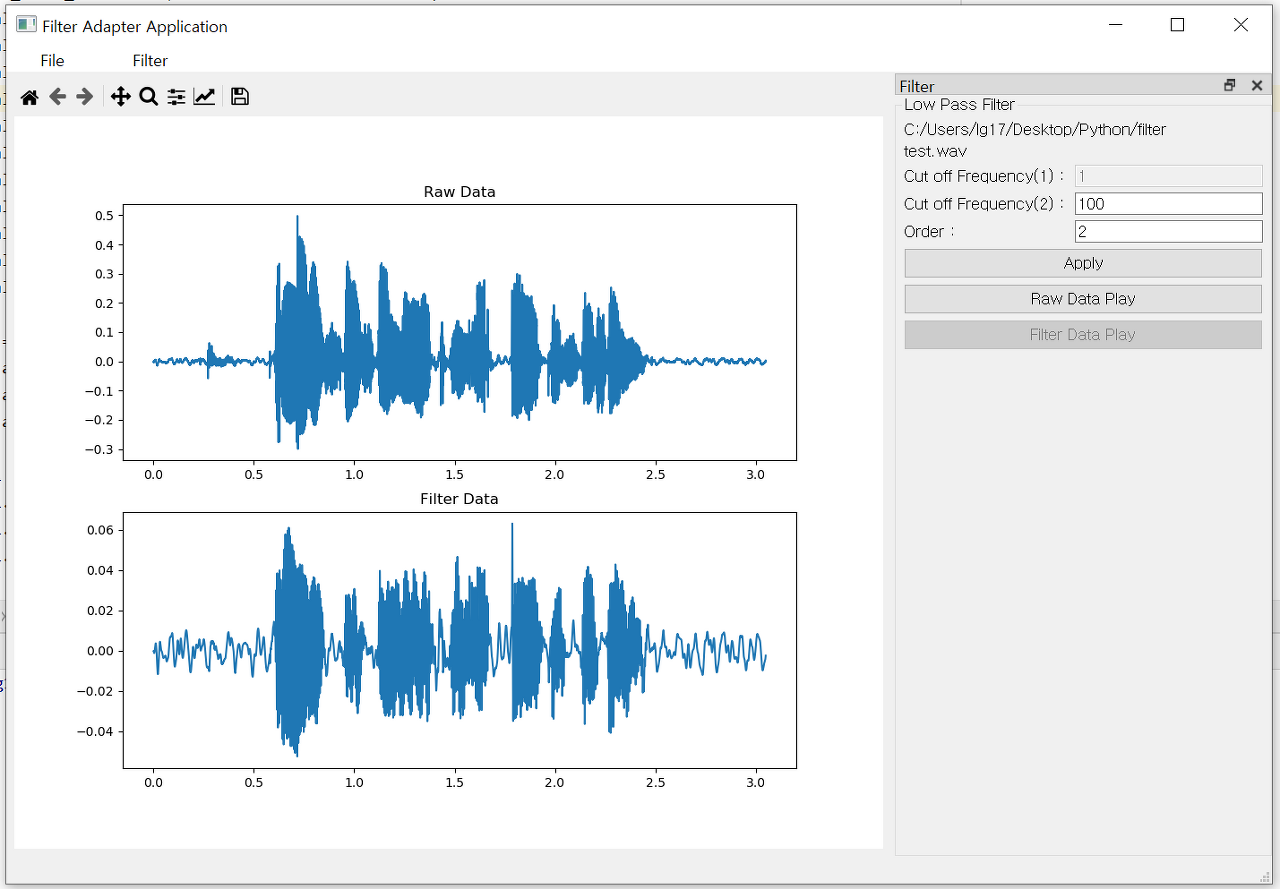Viewport: 1280px width, 889px height.
Task: Open the Filter menu
Action: [x=149, y=60]
